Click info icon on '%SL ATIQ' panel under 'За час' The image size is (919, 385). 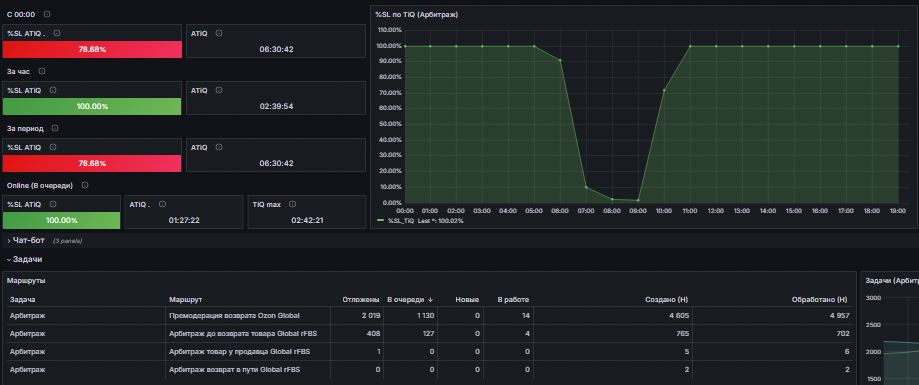(x=53, y=90)
